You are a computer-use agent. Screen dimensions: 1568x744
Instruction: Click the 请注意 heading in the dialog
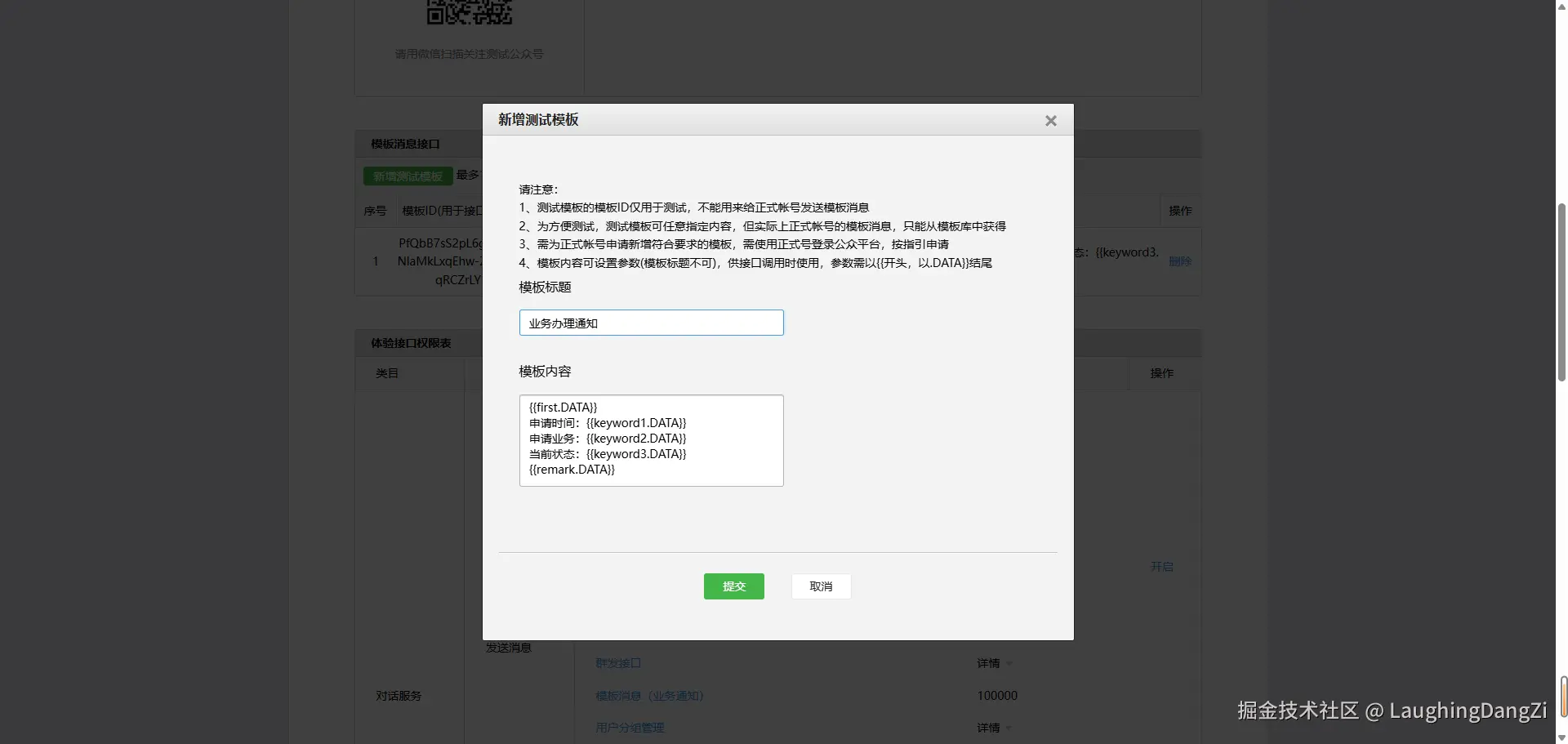click(x=538, y=189)
